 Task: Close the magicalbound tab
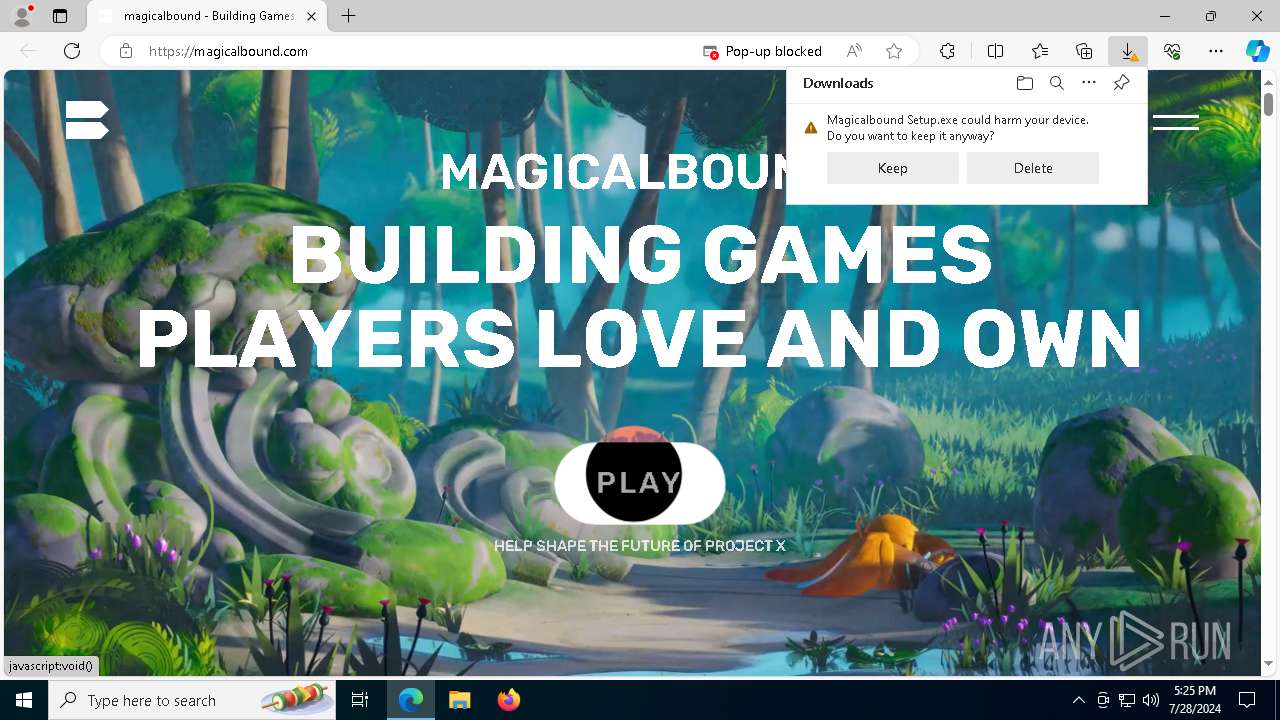tap(311, 16)
